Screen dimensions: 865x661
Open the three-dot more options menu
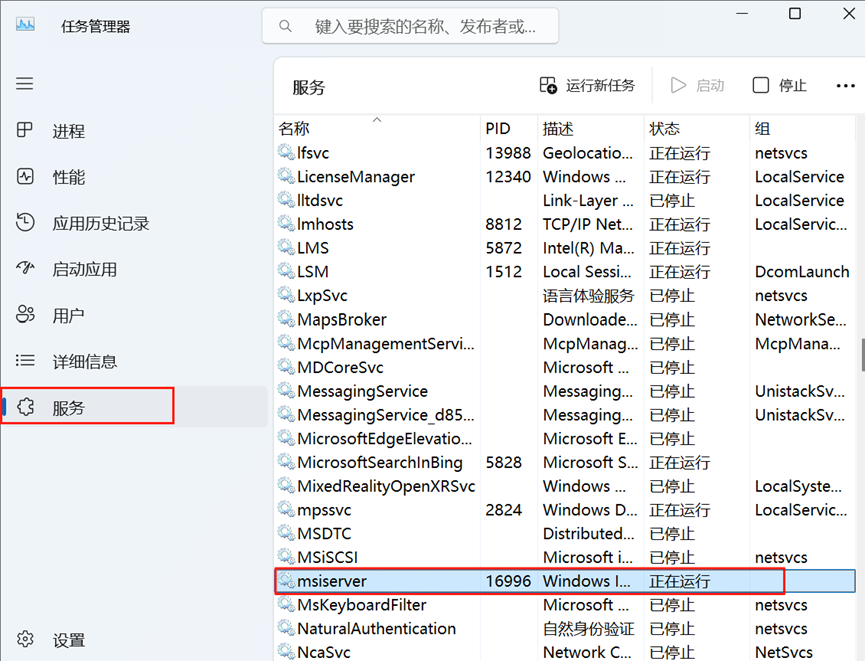coord(845,86)
